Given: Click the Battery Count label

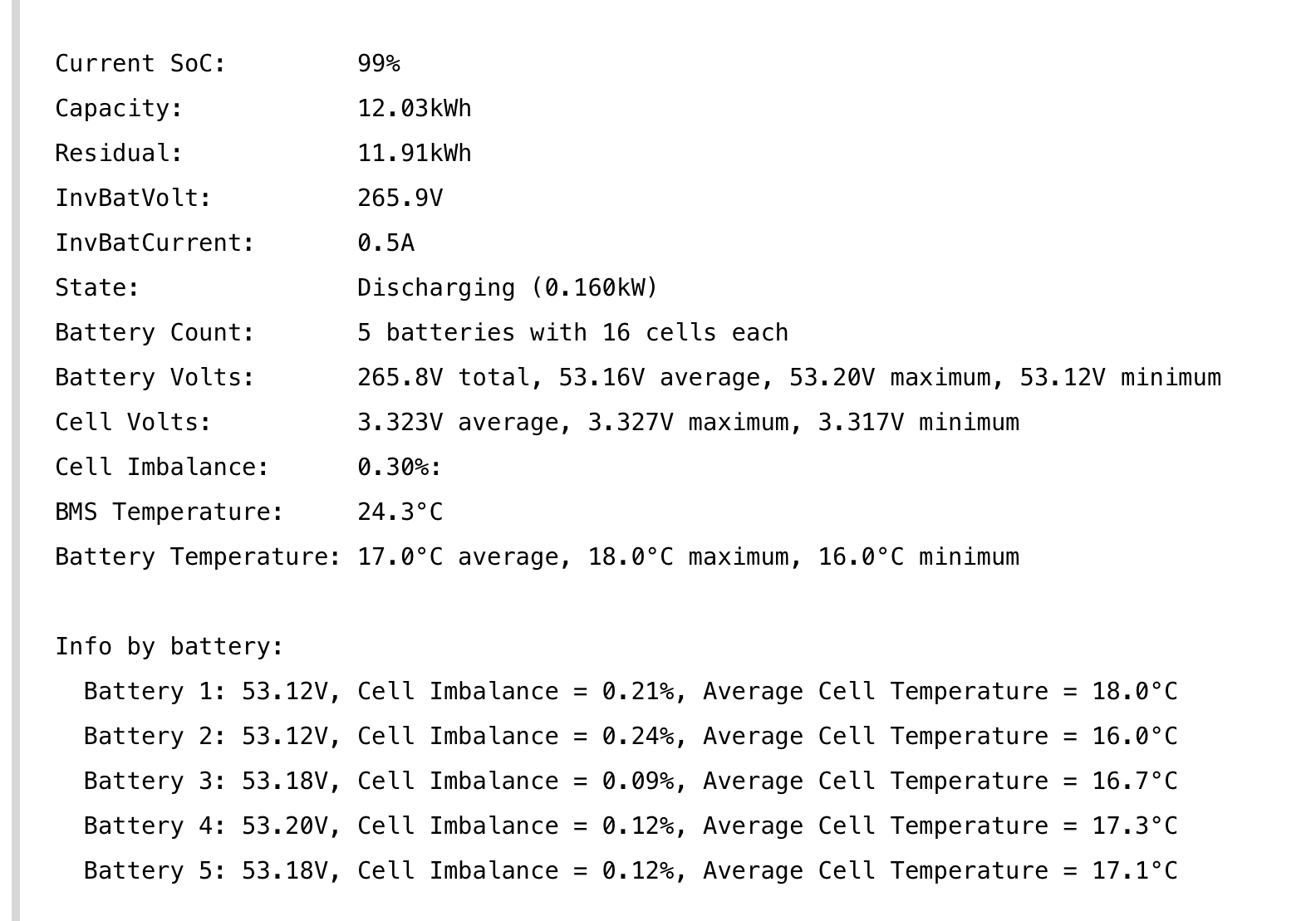Looking at the screenshot, I should [155, 333].
